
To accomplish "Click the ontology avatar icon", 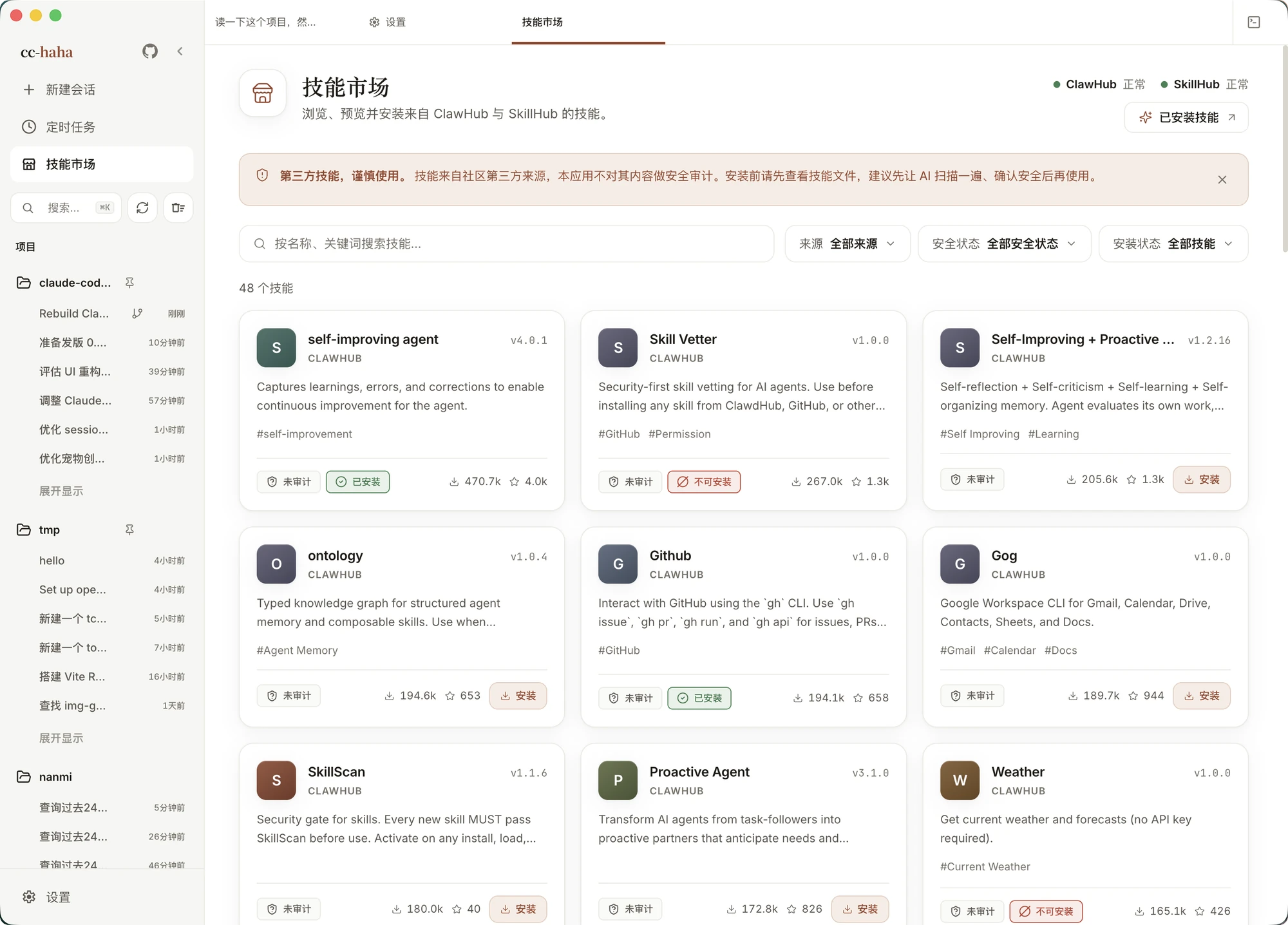I will [276, 564].
